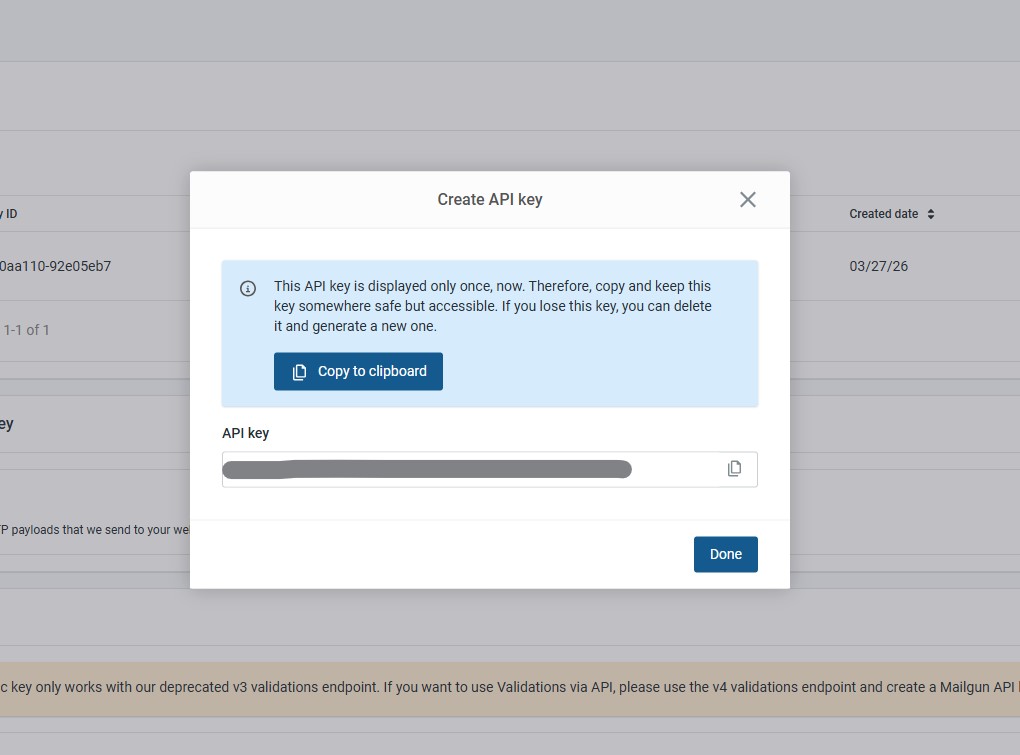
Task: Click the info icon in blue notice
Action: (248, 289)
